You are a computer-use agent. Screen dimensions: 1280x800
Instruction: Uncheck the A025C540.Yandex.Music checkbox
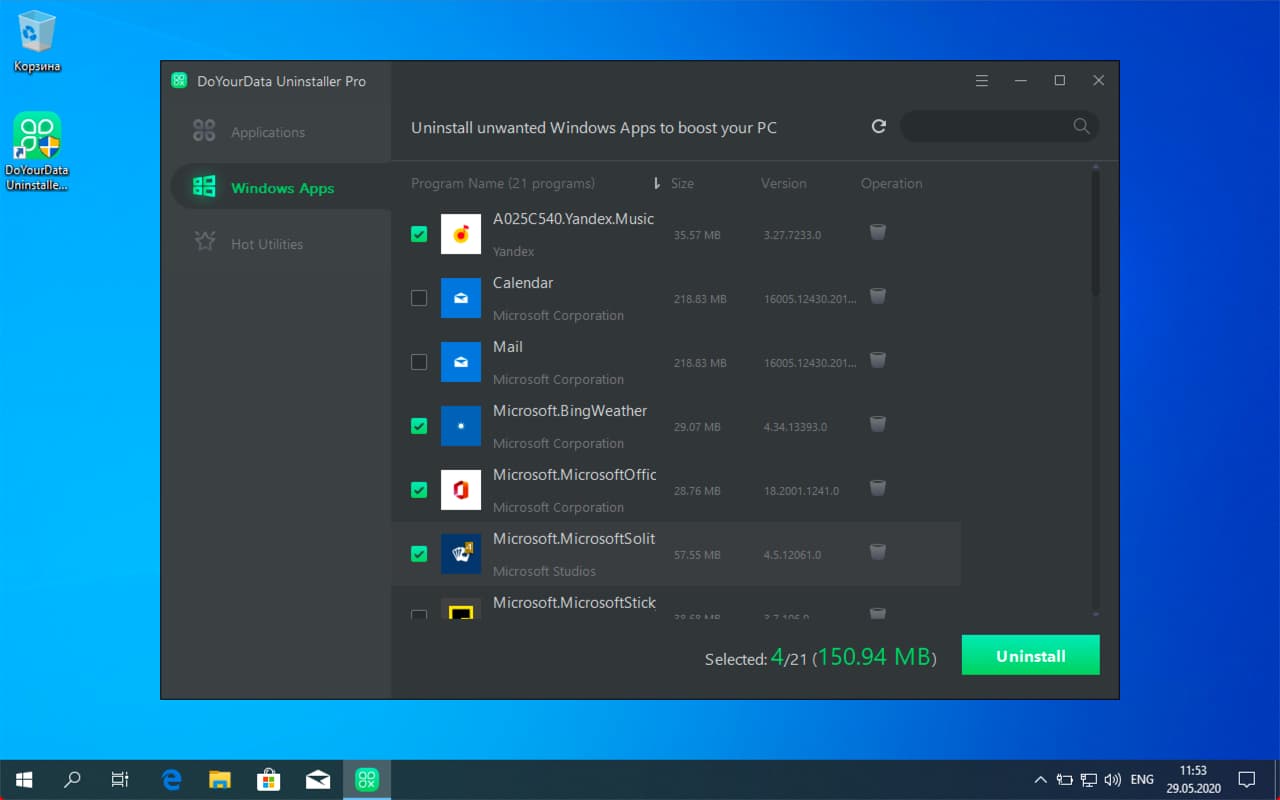click(419, 234)
